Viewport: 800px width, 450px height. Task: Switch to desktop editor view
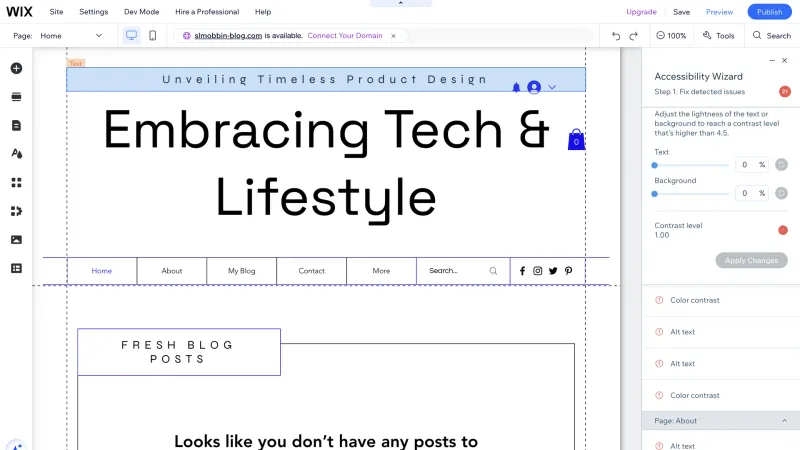tap(131, 36)
